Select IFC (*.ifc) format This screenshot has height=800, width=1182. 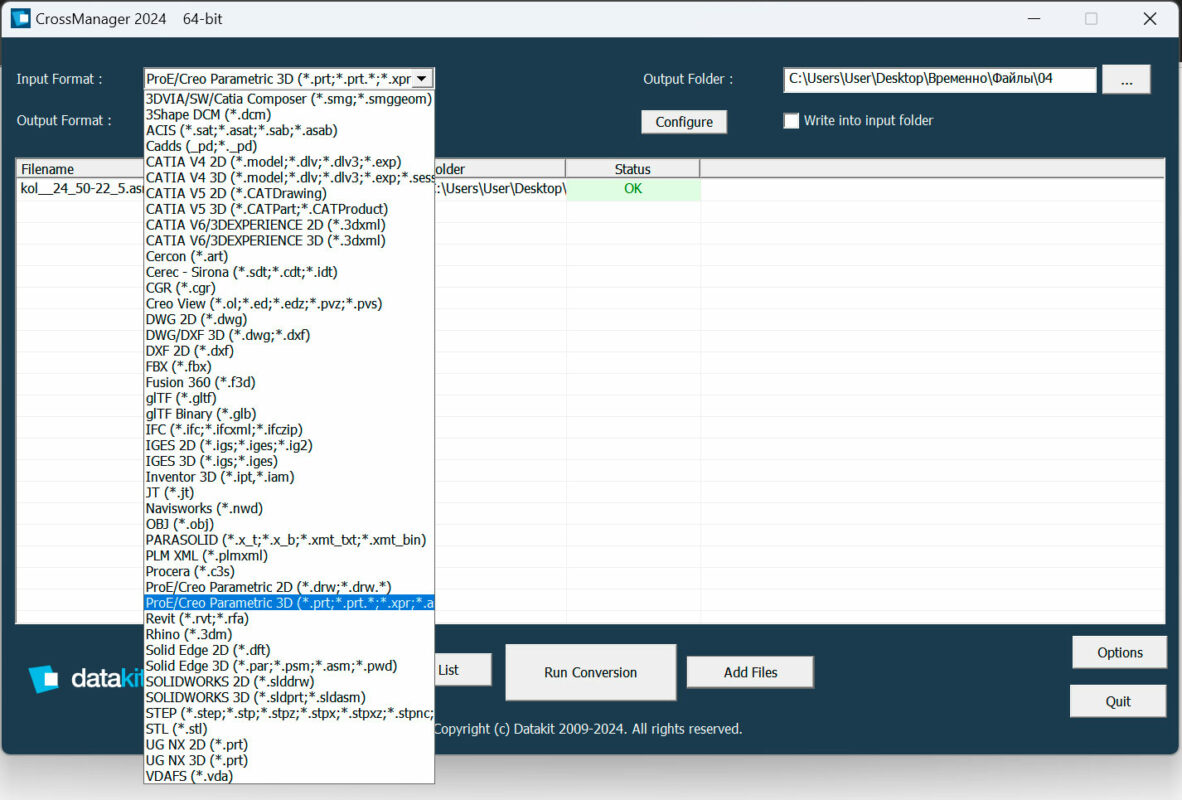289,430
